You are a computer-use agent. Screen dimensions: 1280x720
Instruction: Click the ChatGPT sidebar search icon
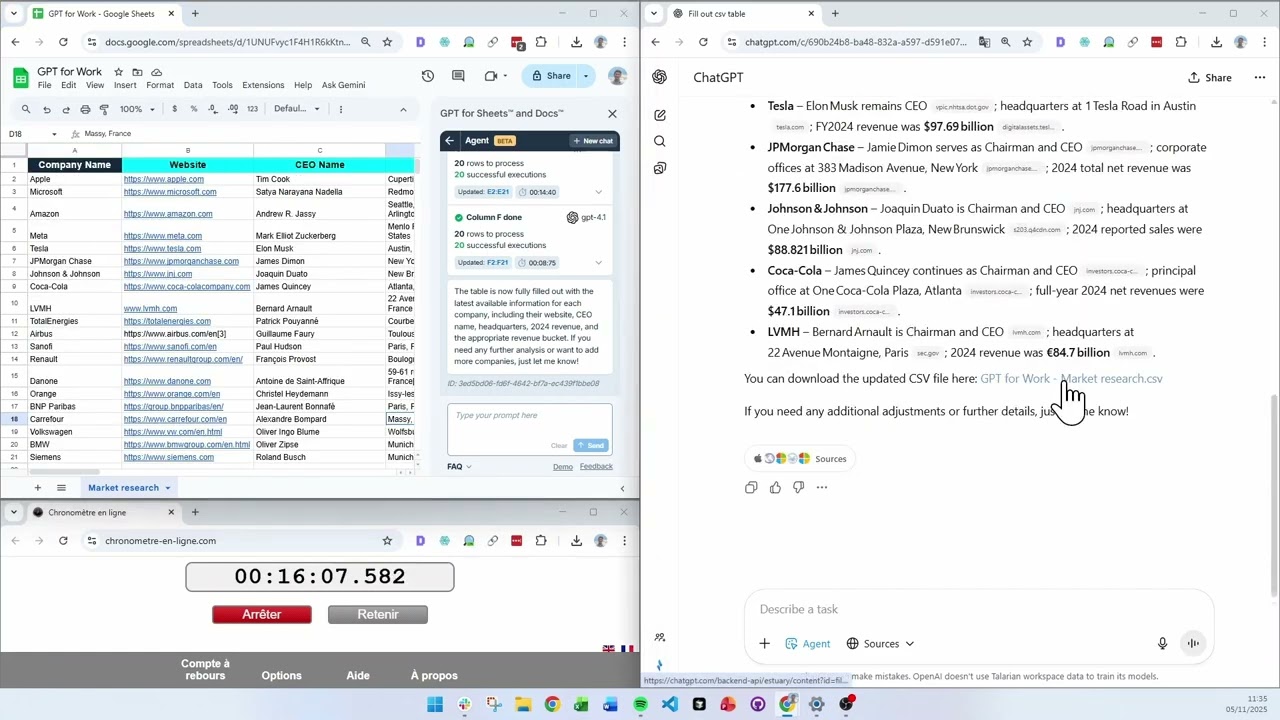point(660,142)
